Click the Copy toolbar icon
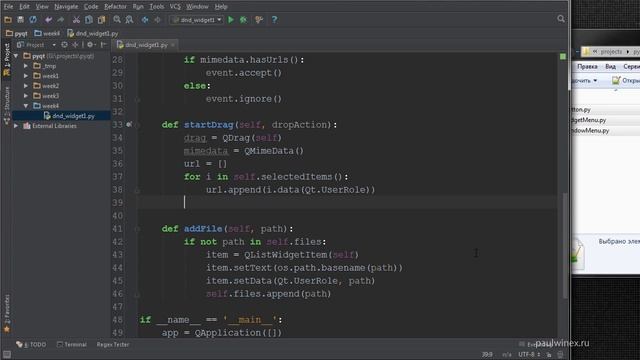The image size is (640, 360). pos(89,20)
